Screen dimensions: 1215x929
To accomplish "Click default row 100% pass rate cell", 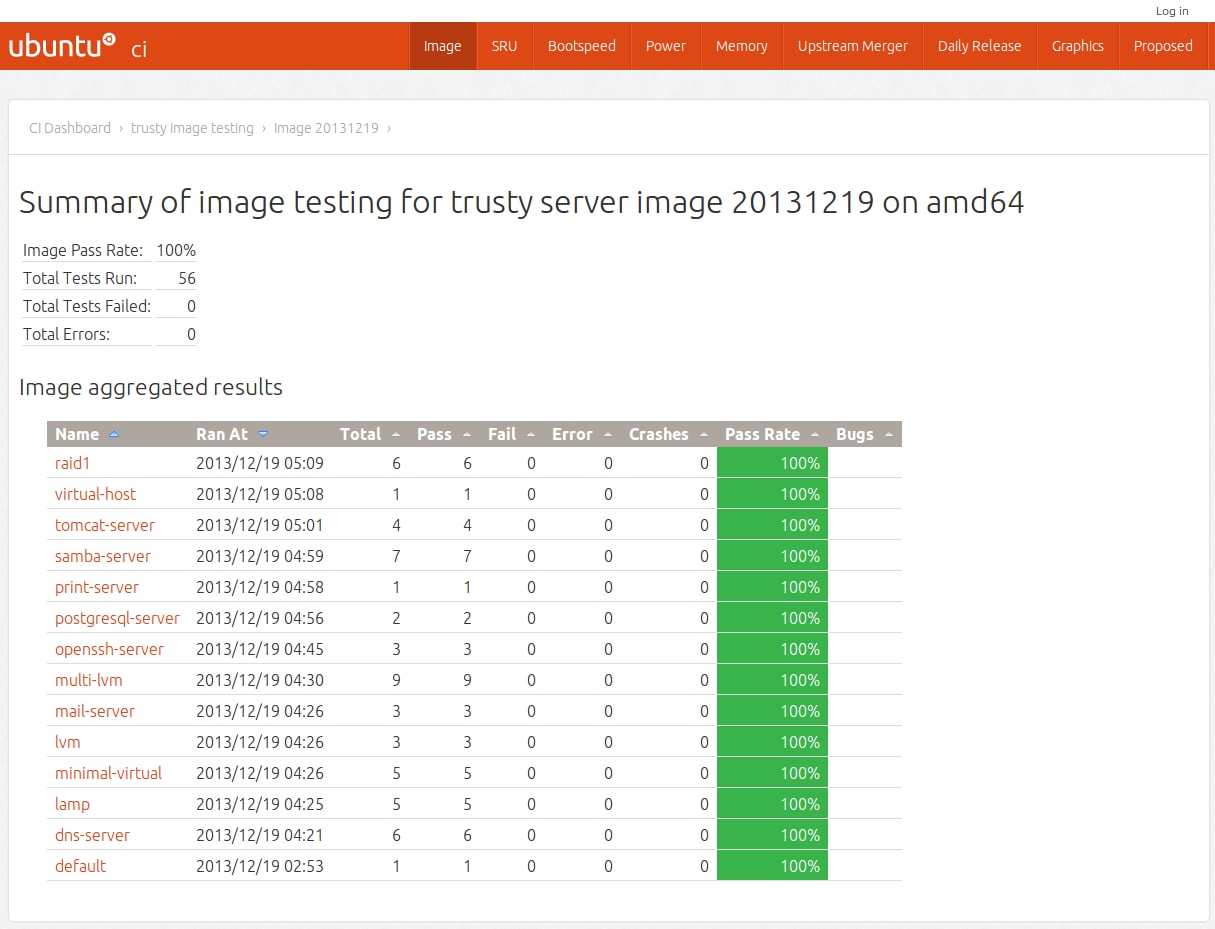I will tap(772, 866).
